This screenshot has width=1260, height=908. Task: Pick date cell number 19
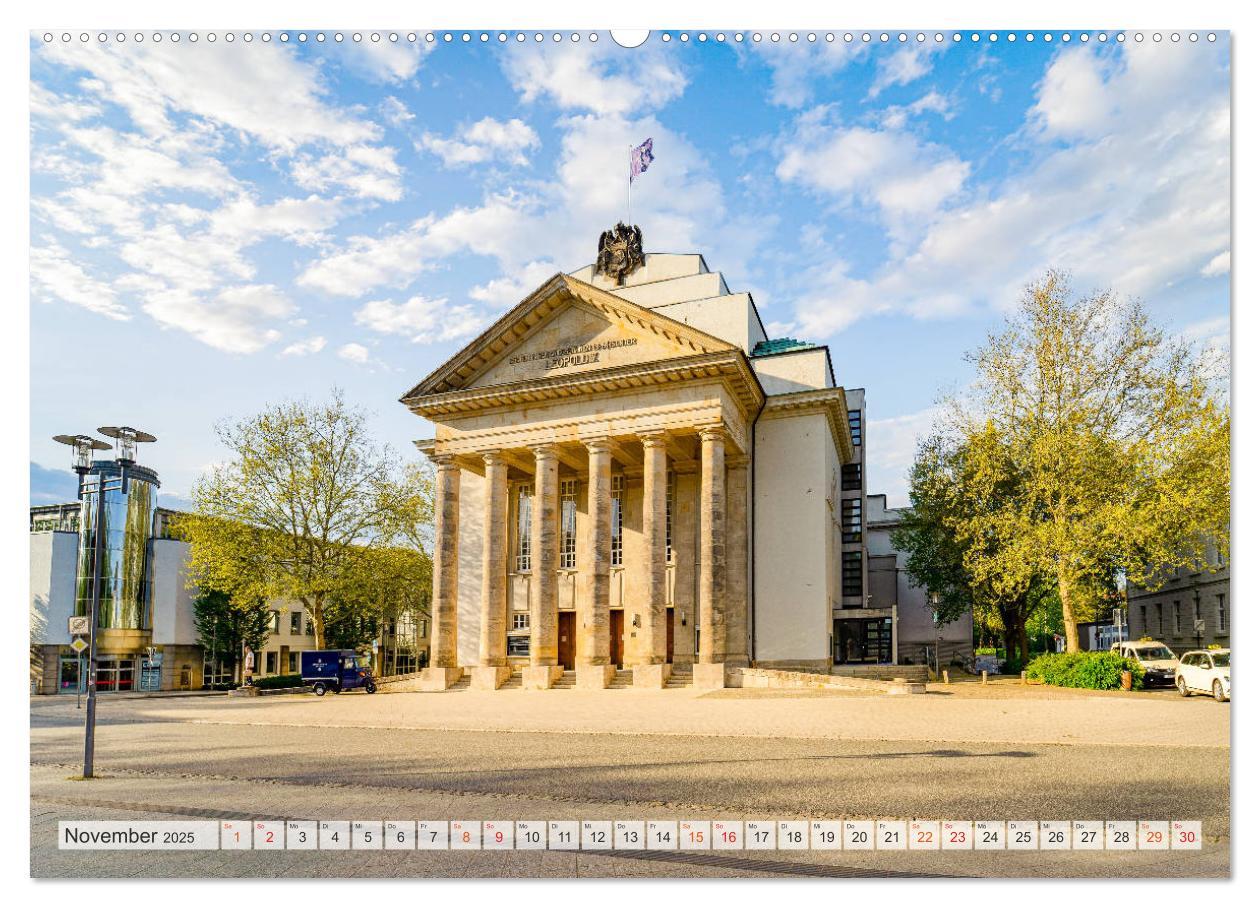[x=826, y=836]
